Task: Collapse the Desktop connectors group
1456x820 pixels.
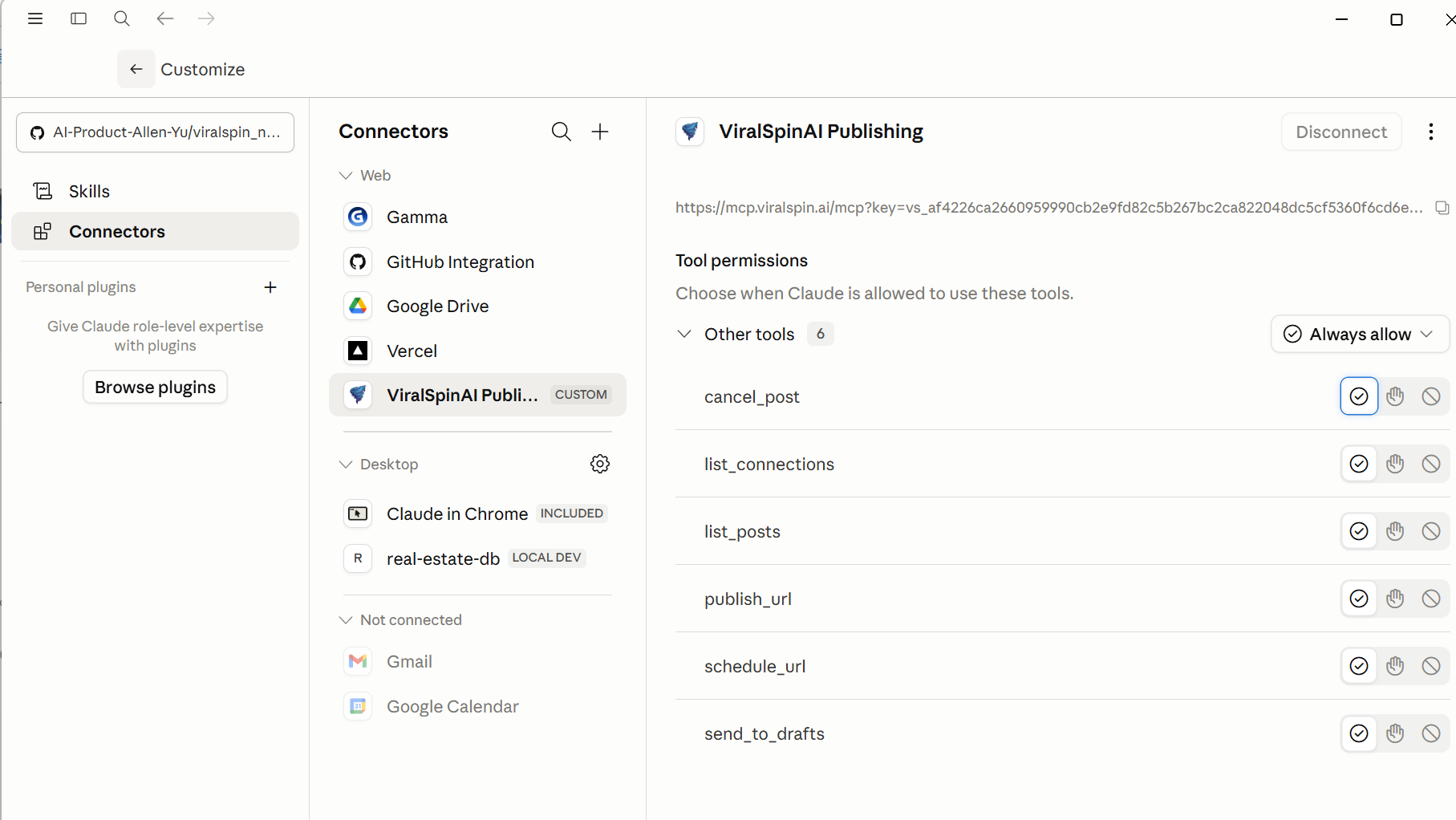Action: 346,465
